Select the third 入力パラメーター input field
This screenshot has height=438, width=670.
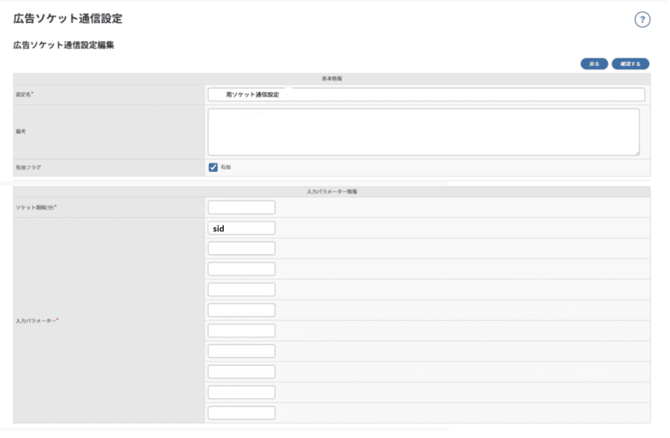click(x=241, y=269)
